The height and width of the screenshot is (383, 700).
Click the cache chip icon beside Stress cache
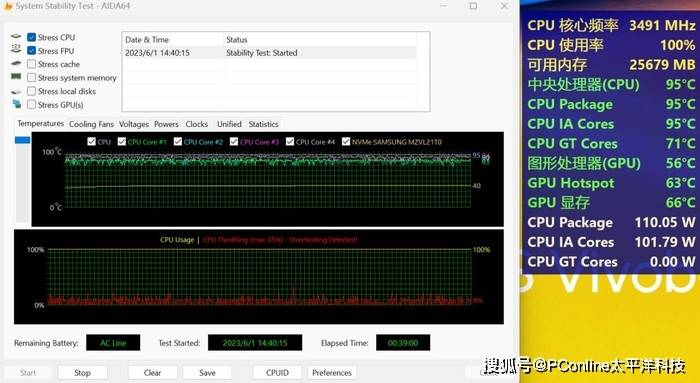[16, 63]
